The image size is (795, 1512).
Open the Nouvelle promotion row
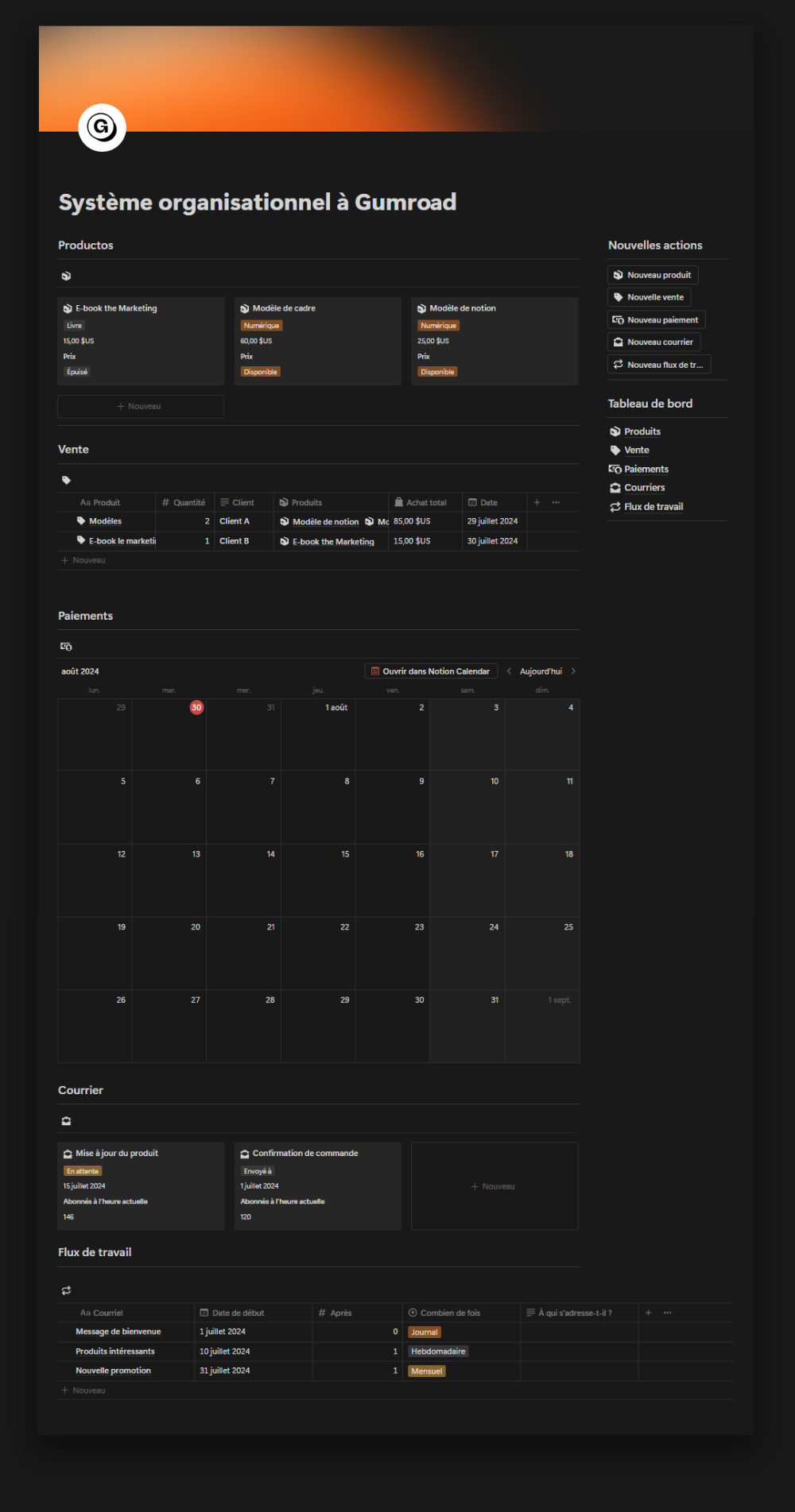pyautogui.click(x=113, y=1371)
